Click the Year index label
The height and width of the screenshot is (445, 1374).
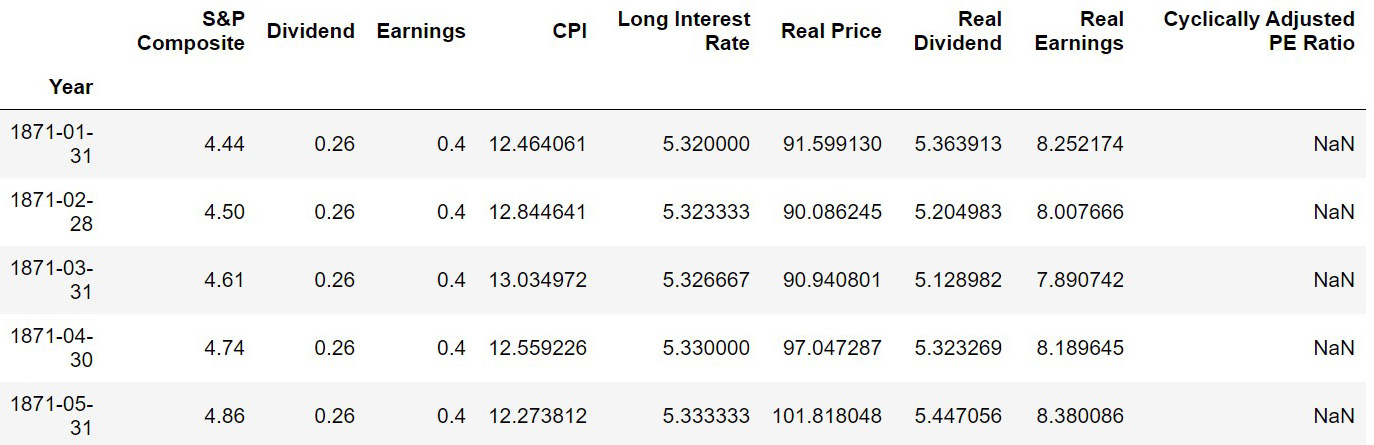(x=71, y=87)
